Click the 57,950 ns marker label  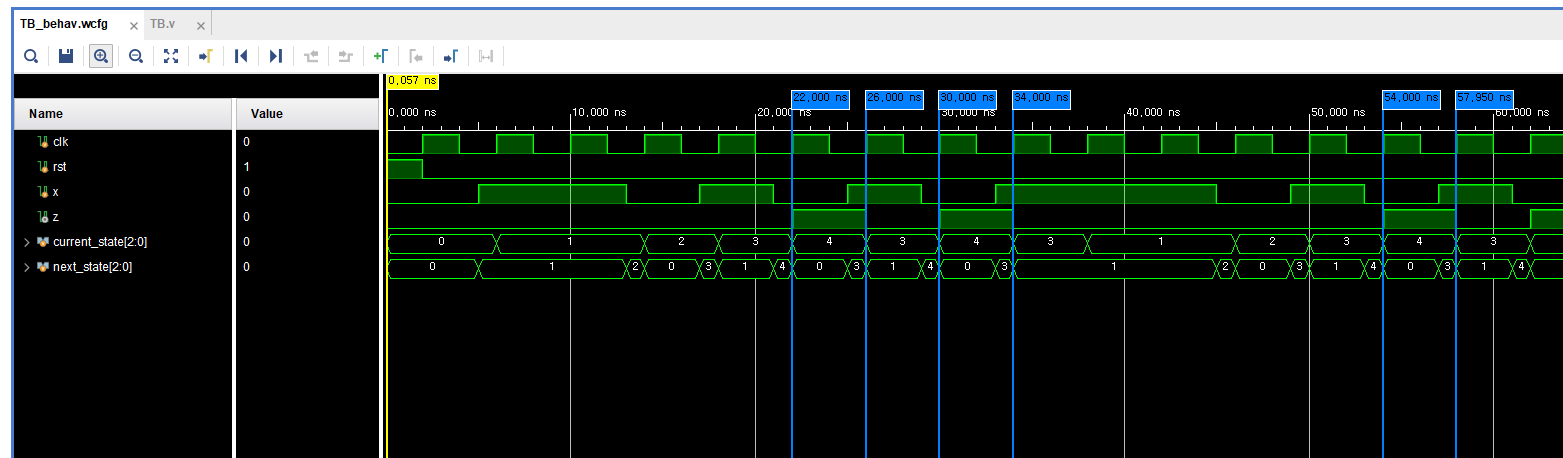point(1485,98)
